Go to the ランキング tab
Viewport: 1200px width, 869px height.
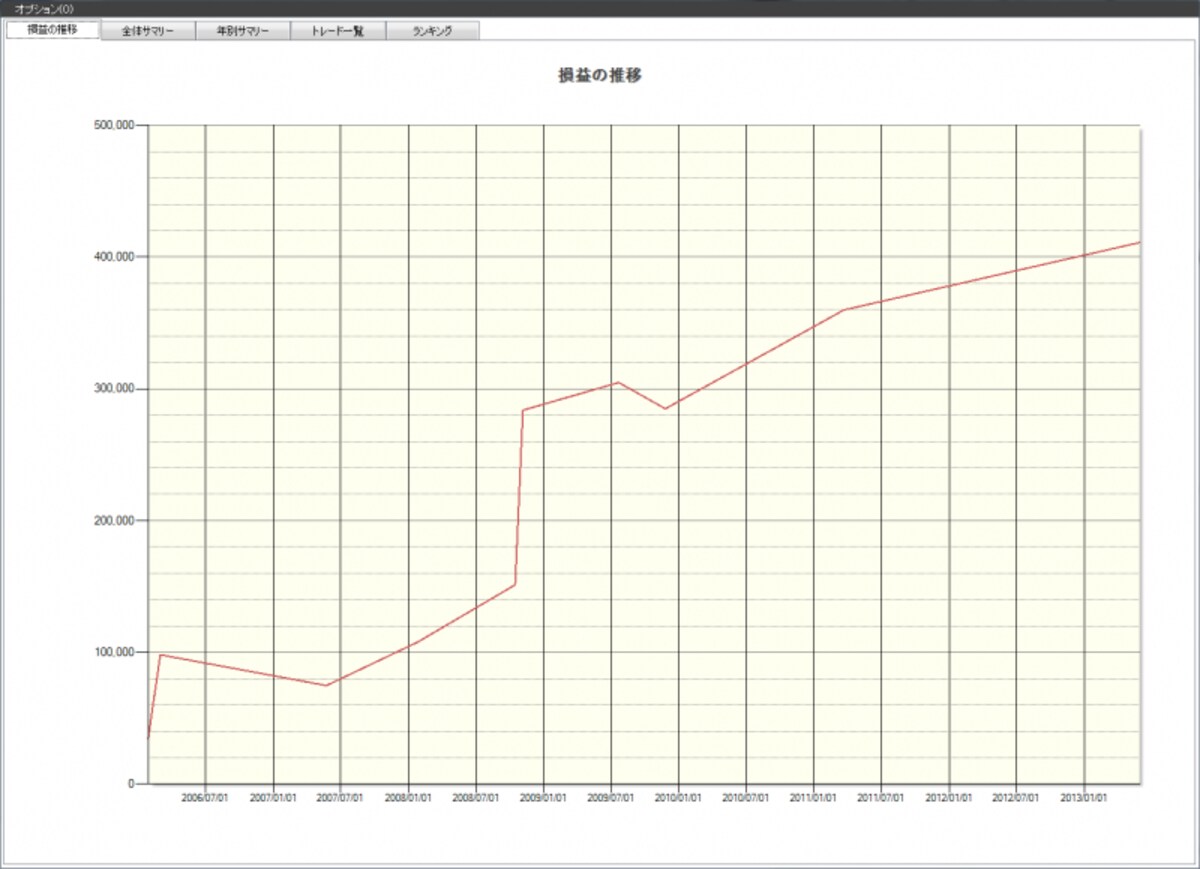pyautogui.click(x=432, y=31)
